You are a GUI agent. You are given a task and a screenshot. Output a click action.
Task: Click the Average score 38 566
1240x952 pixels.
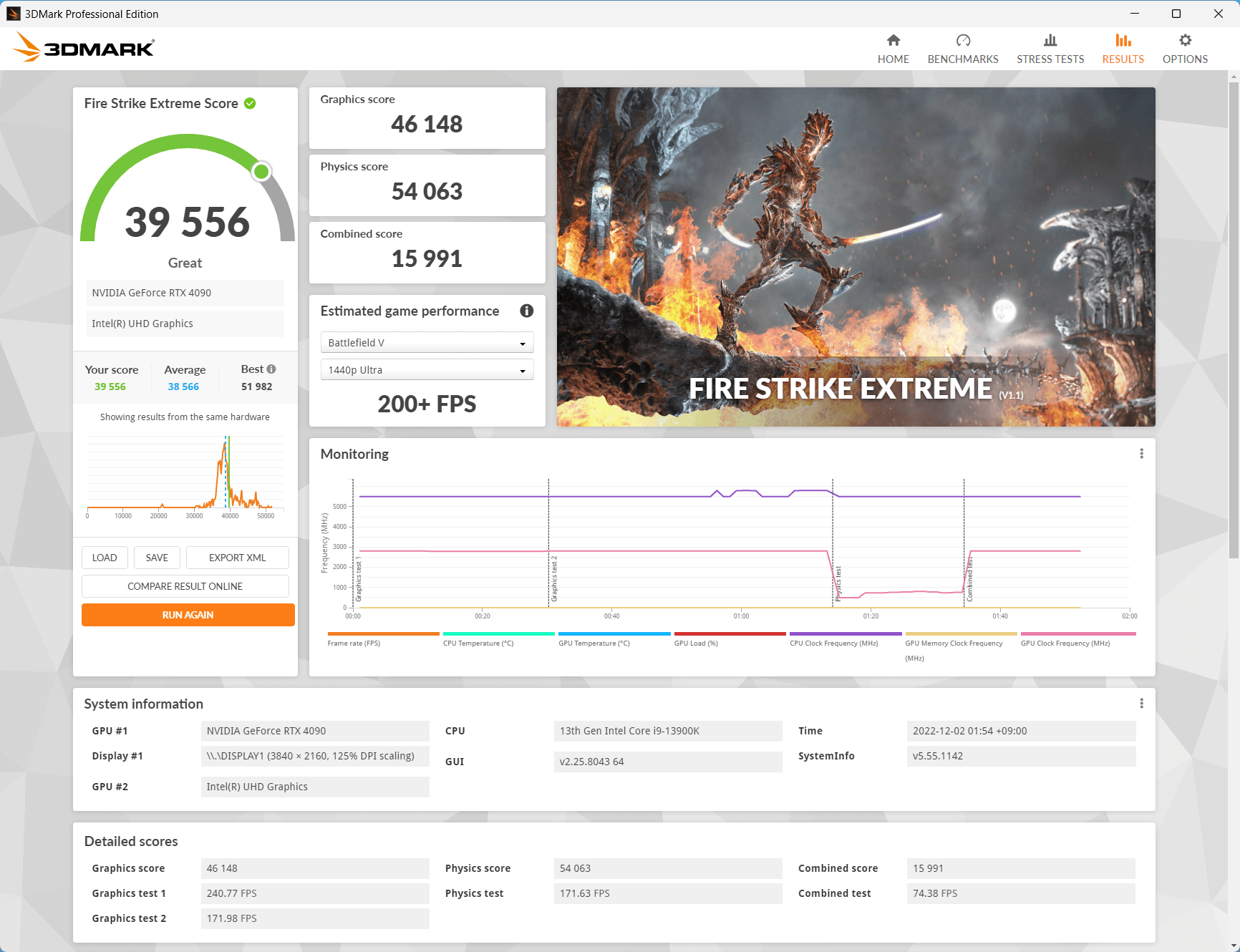point(183,387)
